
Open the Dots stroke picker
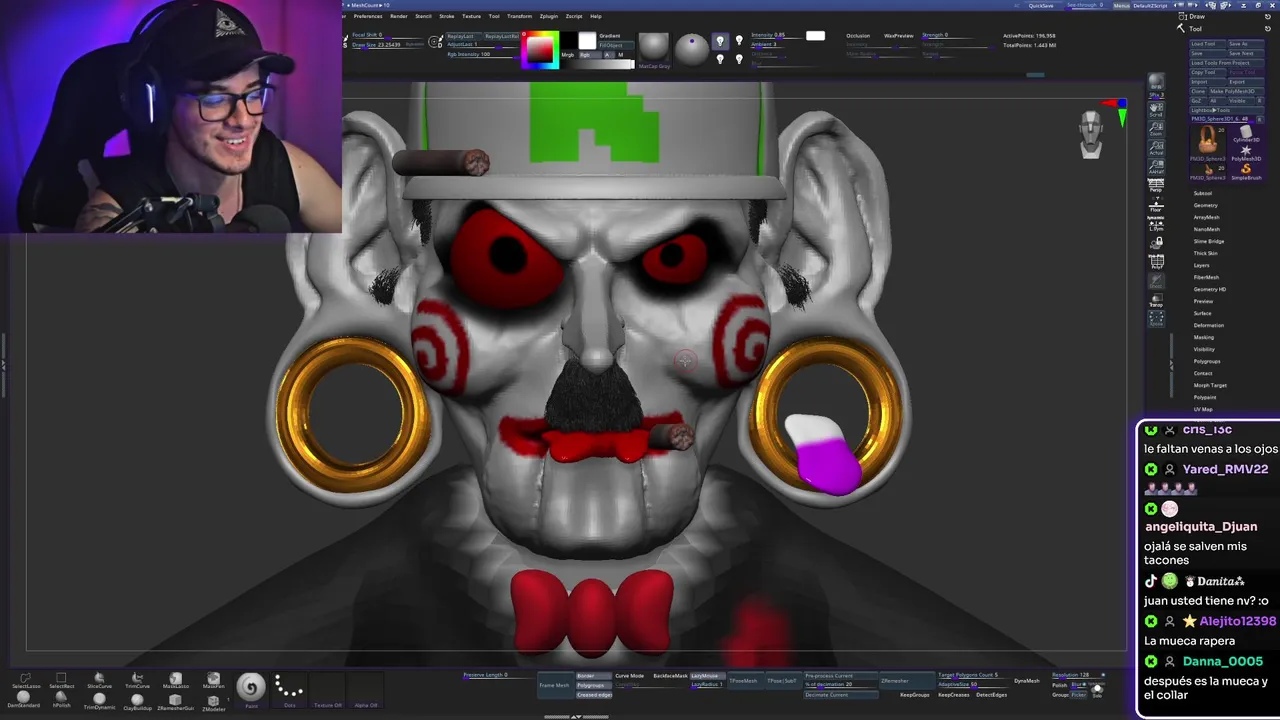(x=289, y=689)
